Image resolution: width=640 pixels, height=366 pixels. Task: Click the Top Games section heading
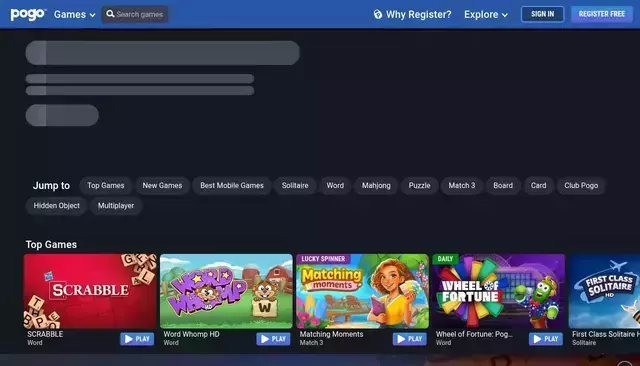tap(51, 244)
